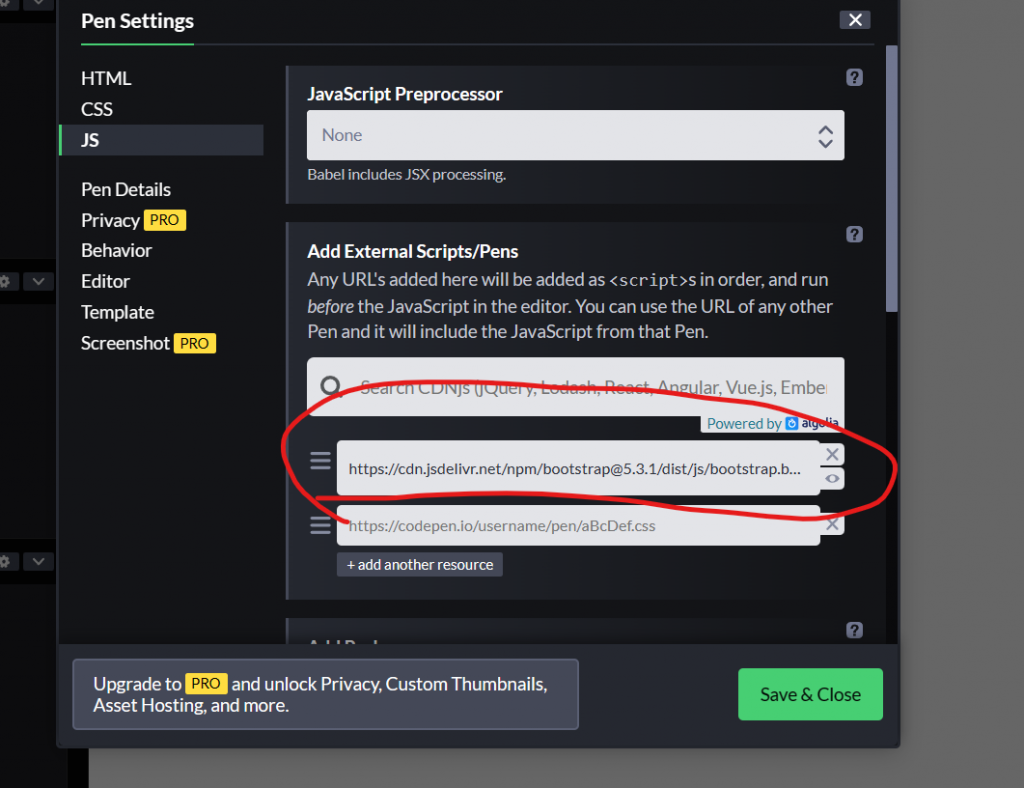Remove the empty codepen.io placeholder resource
This screenshot has width=1024, height=788.
pos(832,524)
